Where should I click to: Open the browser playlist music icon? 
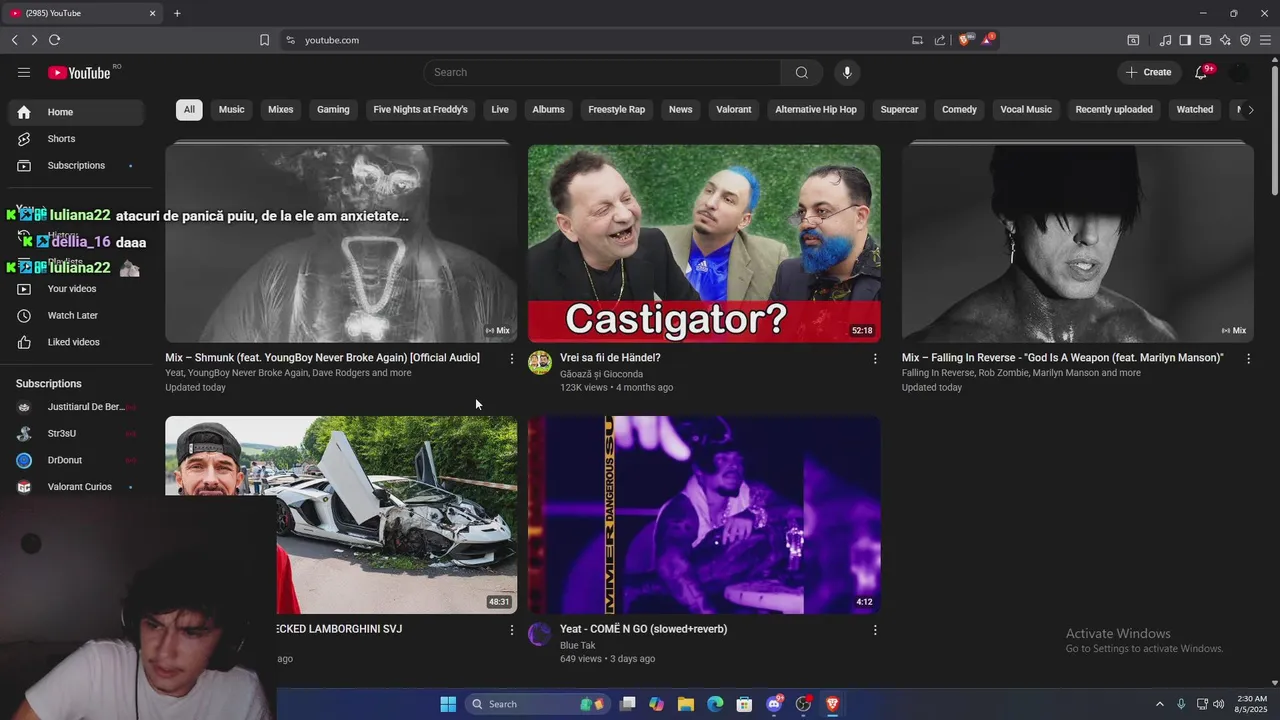click(1165, 40)
